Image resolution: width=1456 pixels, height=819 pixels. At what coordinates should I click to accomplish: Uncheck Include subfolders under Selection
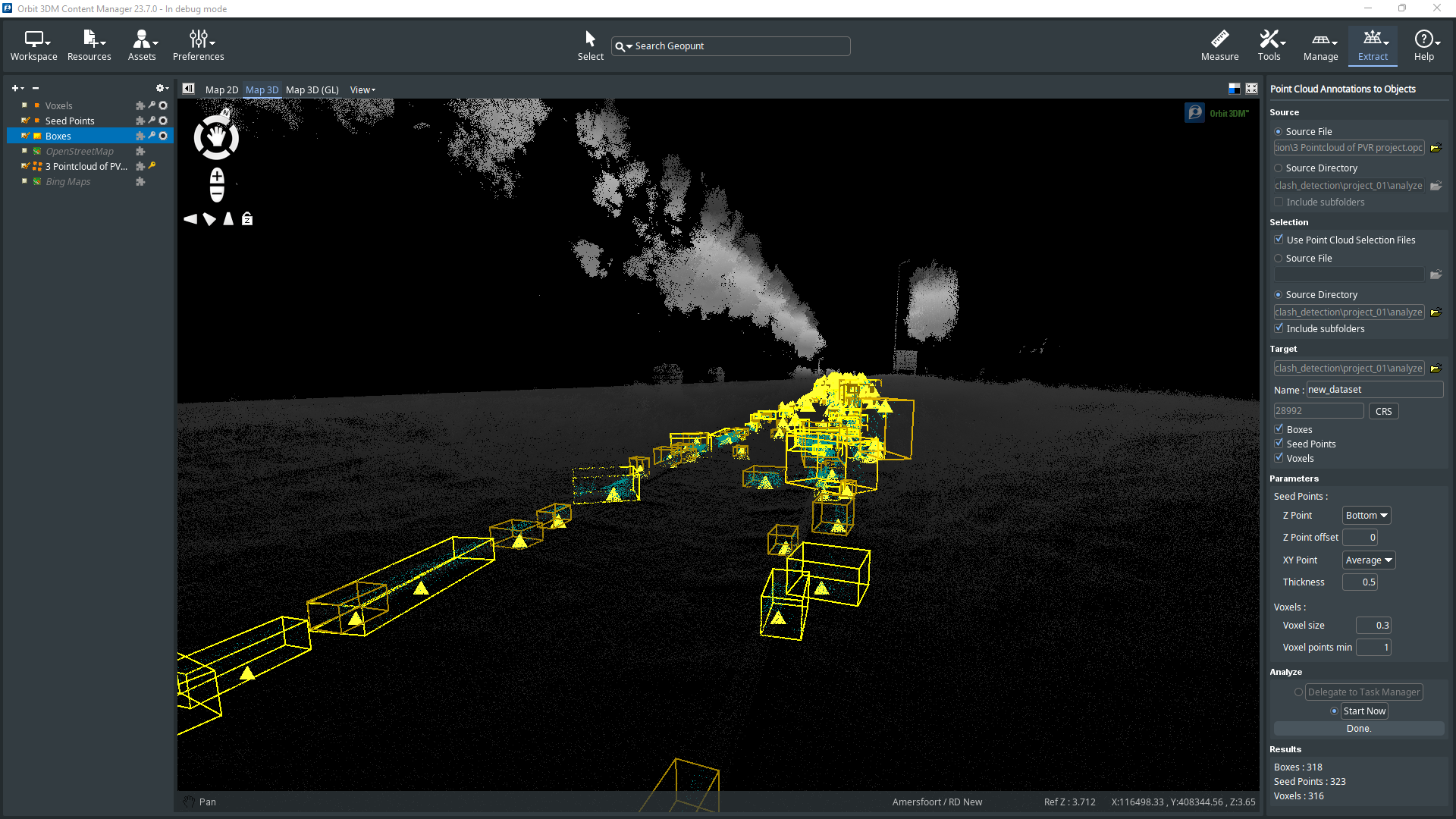tap(1279, 328)
